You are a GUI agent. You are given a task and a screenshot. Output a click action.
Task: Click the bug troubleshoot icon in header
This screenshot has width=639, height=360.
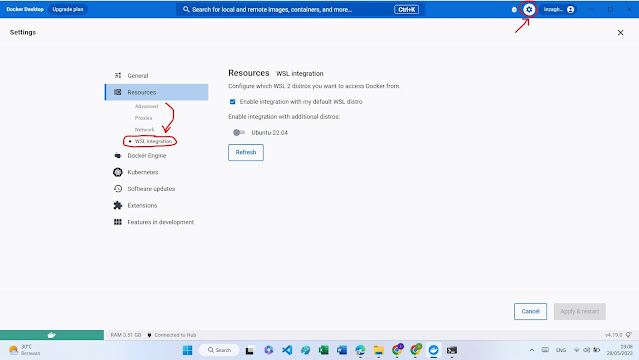point(514,9)
